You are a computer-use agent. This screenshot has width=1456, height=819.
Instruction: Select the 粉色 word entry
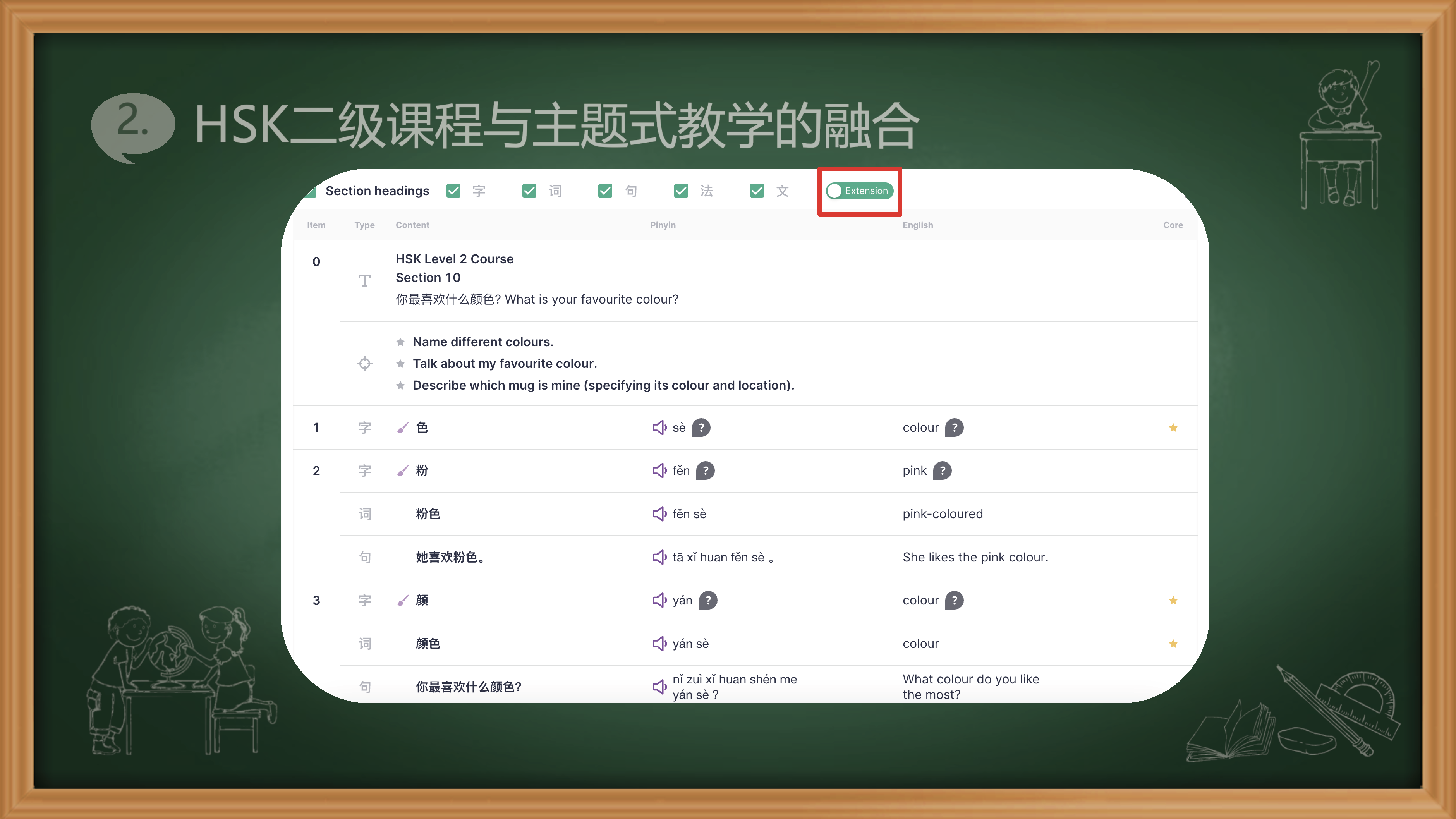(428, 514)
